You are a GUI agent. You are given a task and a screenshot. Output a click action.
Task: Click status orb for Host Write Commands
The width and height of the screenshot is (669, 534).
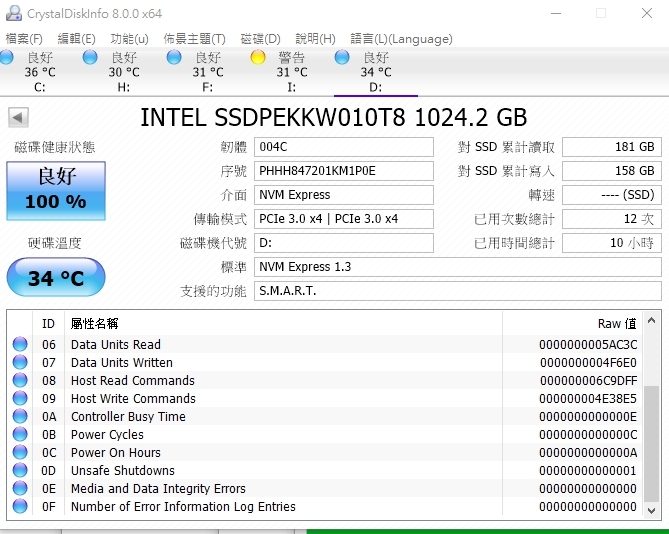click(20, 398)
